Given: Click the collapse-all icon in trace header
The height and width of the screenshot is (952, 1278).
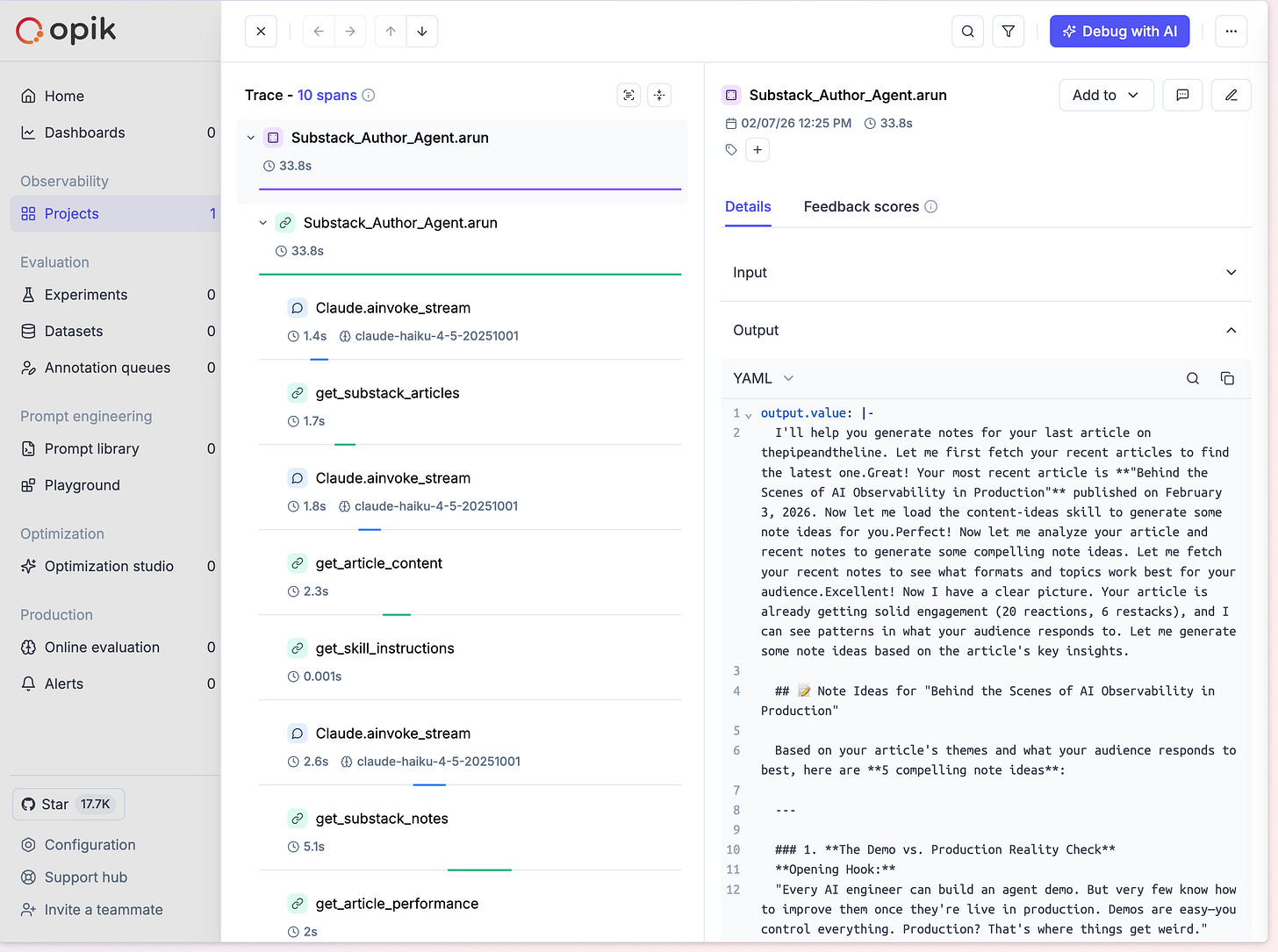Looking at the screenshot, I should [x=659, y=95].
